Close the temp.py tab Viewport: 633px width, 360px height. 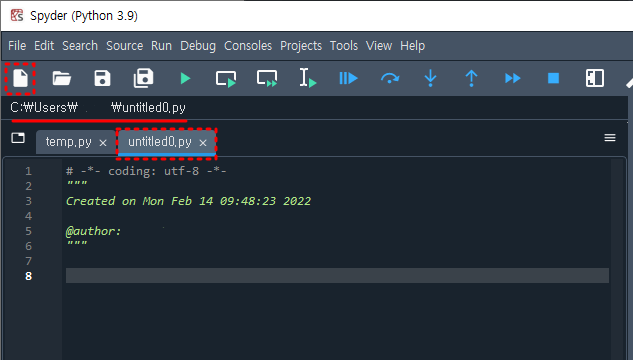pyautogui.click(x=103, y=142)
